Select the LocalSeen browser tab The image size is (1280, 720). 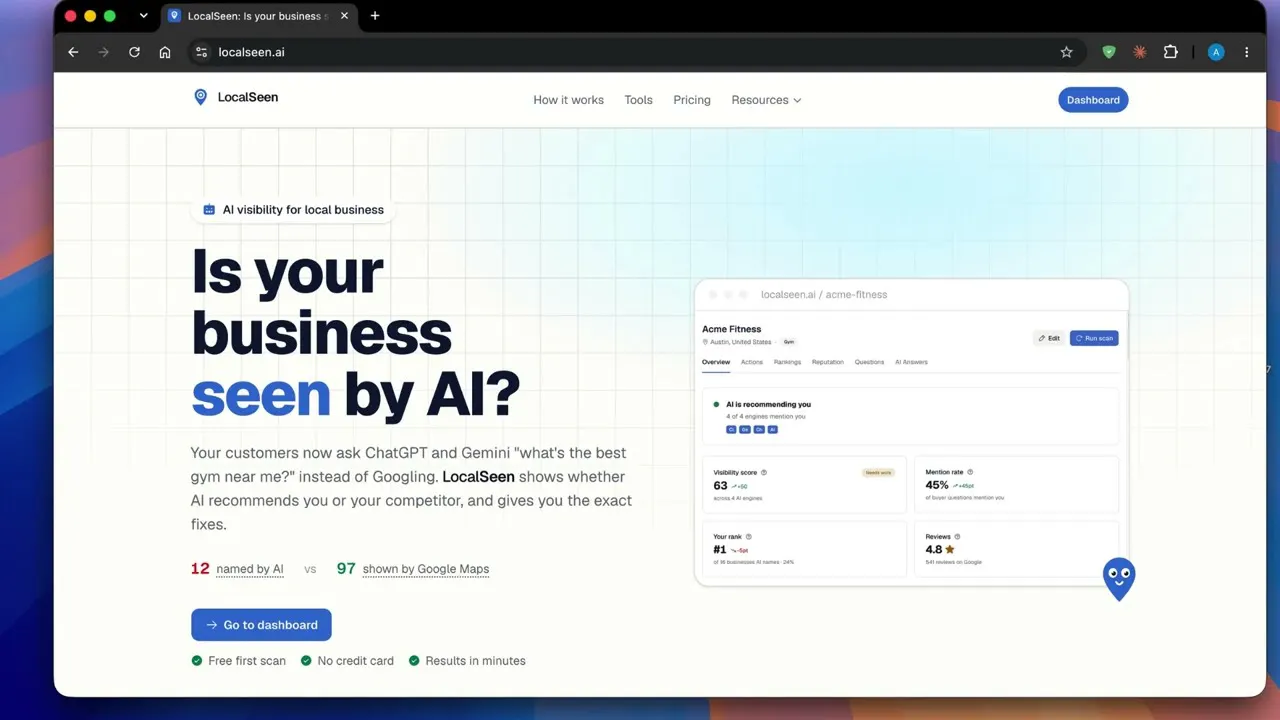coord(260,16)
